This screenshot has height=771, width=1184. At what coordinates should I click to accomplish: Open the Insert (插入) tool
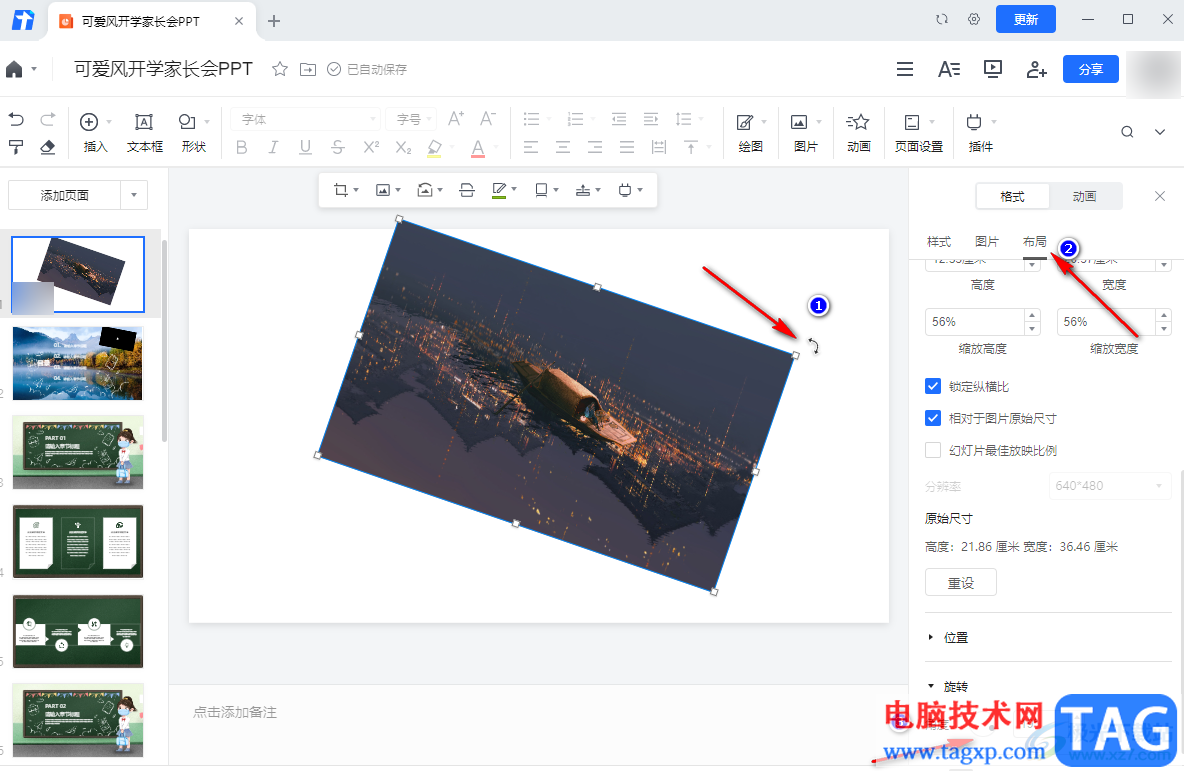pos(95,132)
